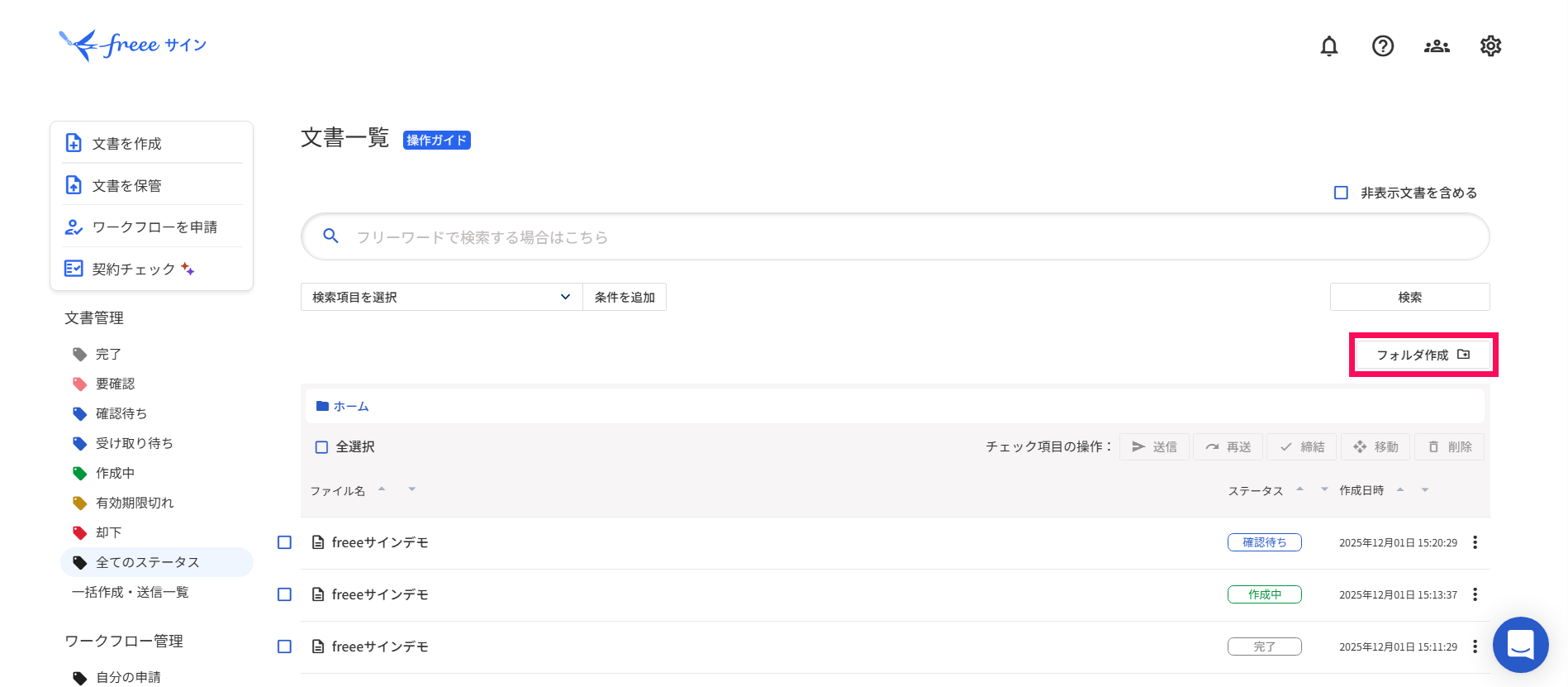The height and width of the screenshot is (687, 1568).
Task: Click the 条件を追加 button
Action: (625, 297)
